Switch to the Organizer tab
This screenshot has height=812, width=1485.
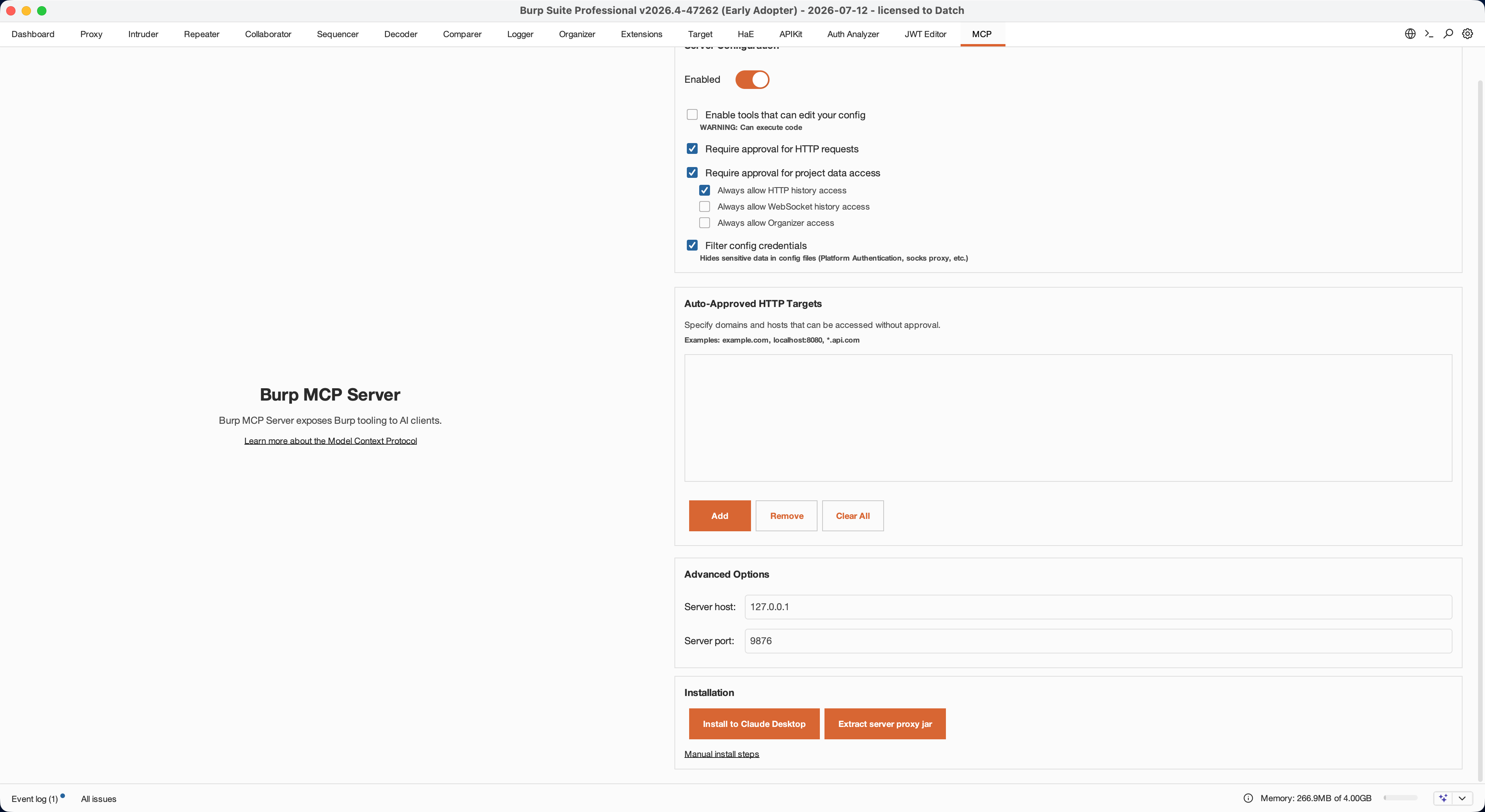[577, 34]
